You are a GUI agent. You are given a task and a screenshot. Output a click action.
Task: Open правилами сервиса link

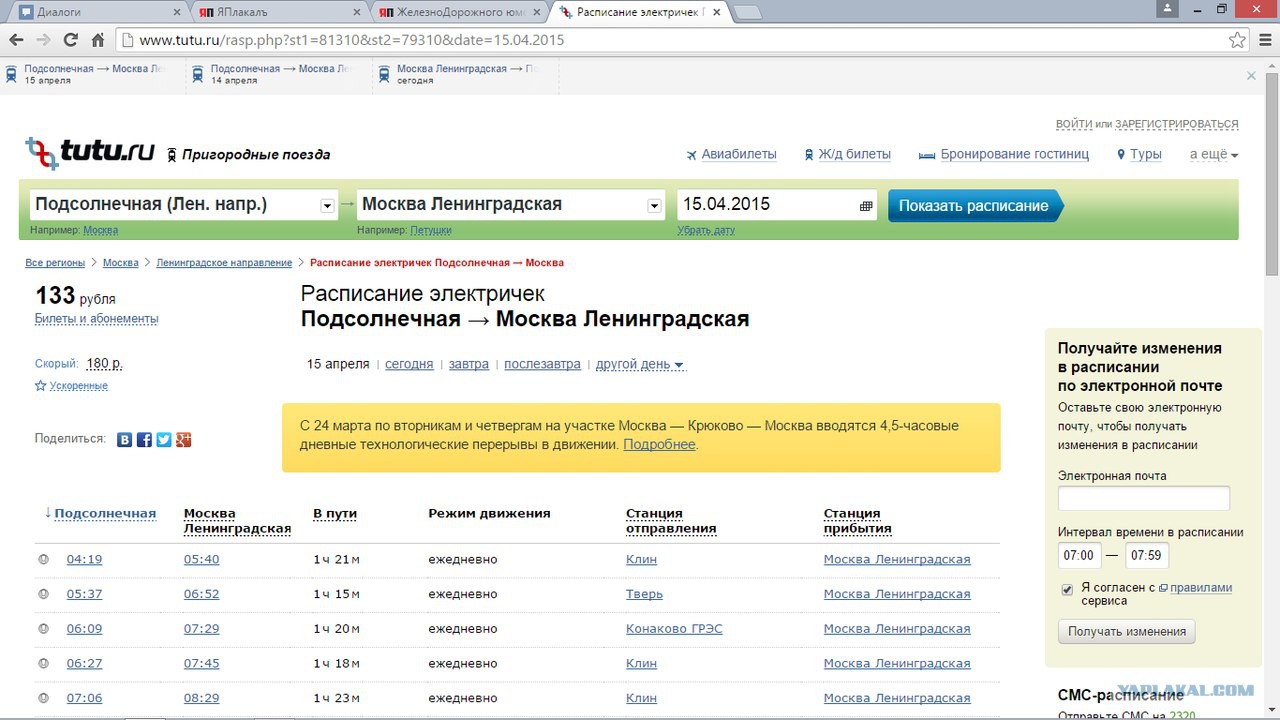click(x=1201, y=588)
